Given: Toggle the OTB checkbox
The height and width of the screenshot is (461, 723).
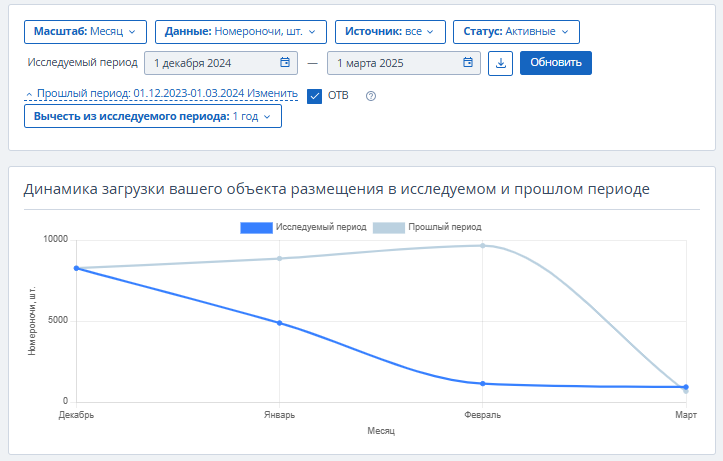Looking at the screenshot, I should 314,96.
